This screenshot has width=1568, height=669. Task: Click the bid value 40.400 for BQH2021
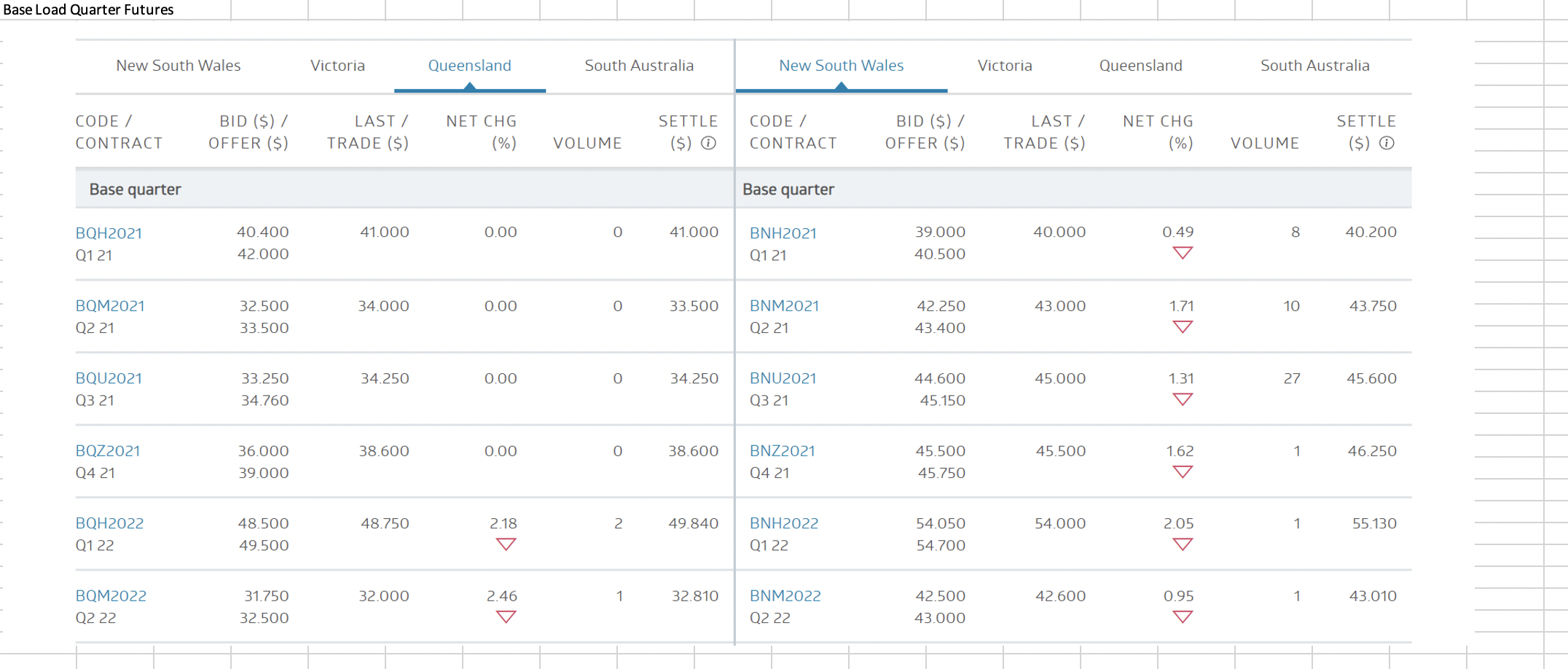262,232
